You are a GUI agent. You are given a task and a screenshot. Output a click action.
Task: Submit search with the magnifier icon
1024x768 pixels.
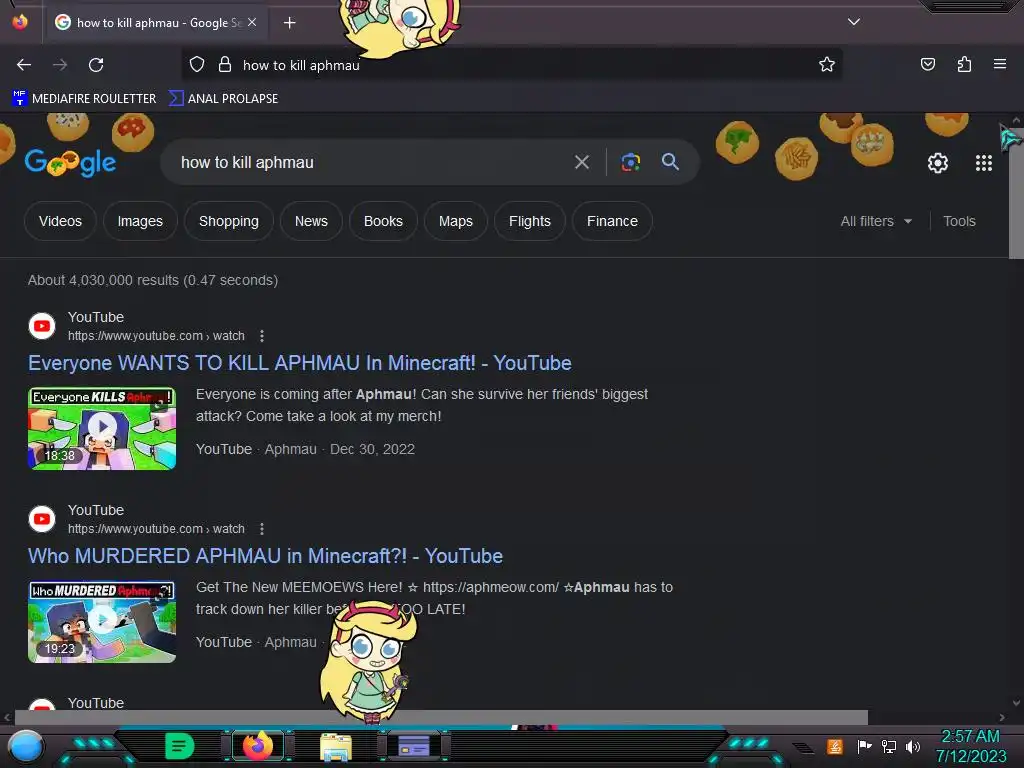670,162
